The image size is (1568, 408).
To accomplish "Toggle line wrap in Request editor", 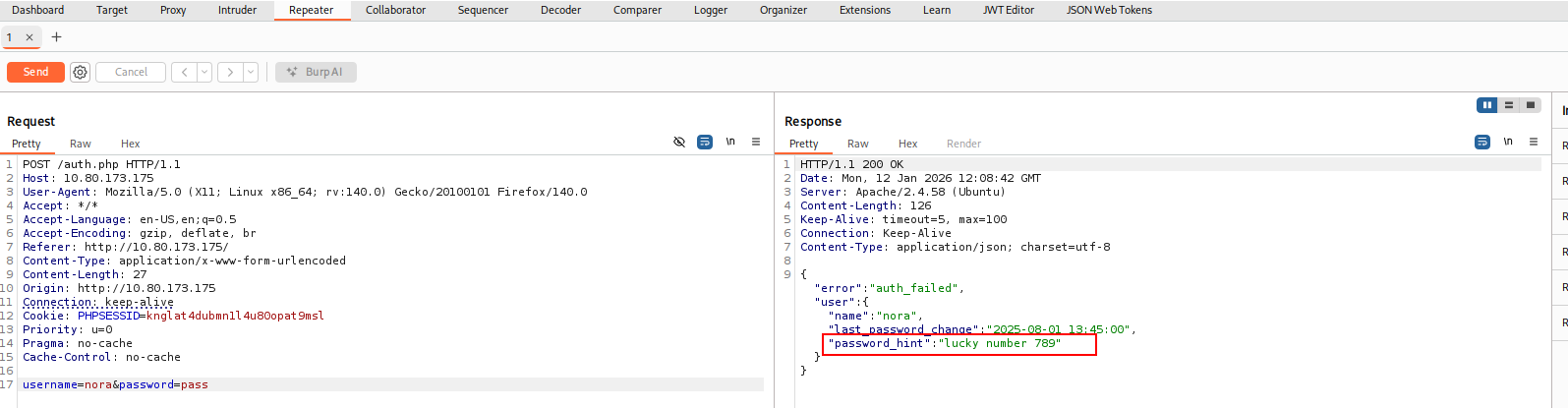I will click(705, 142).
